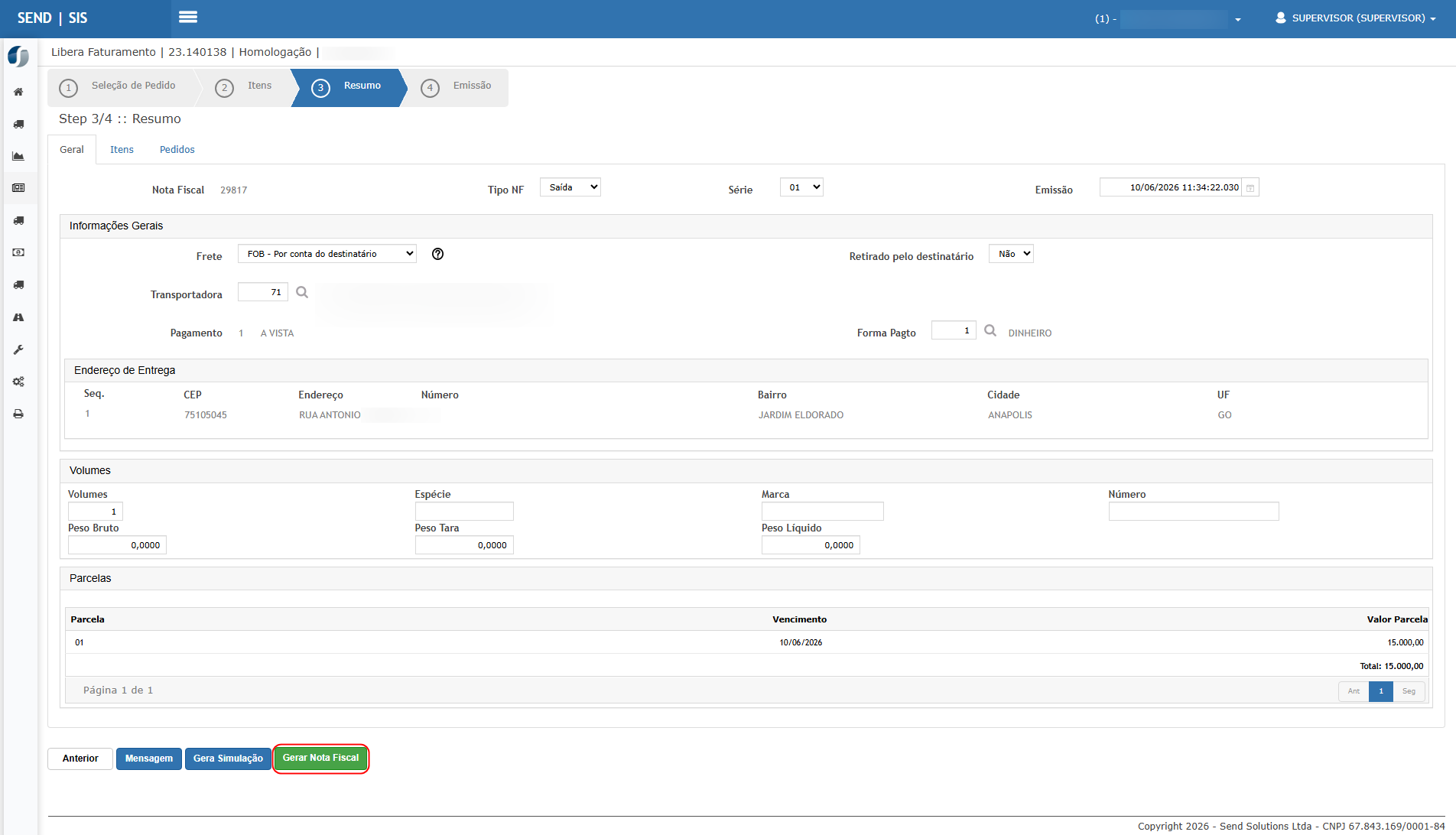Click the wrench icon in the sidebar

18,349
